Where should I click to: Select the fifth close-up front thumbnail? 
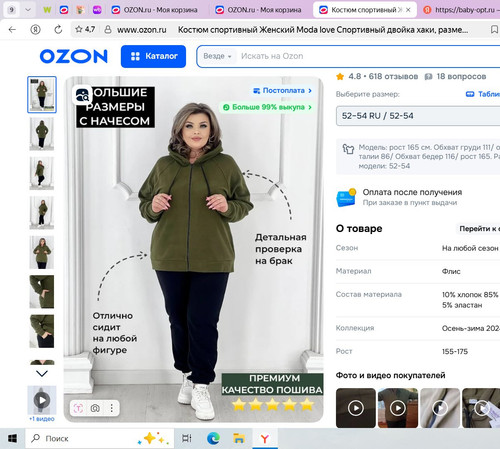(42, 252)
